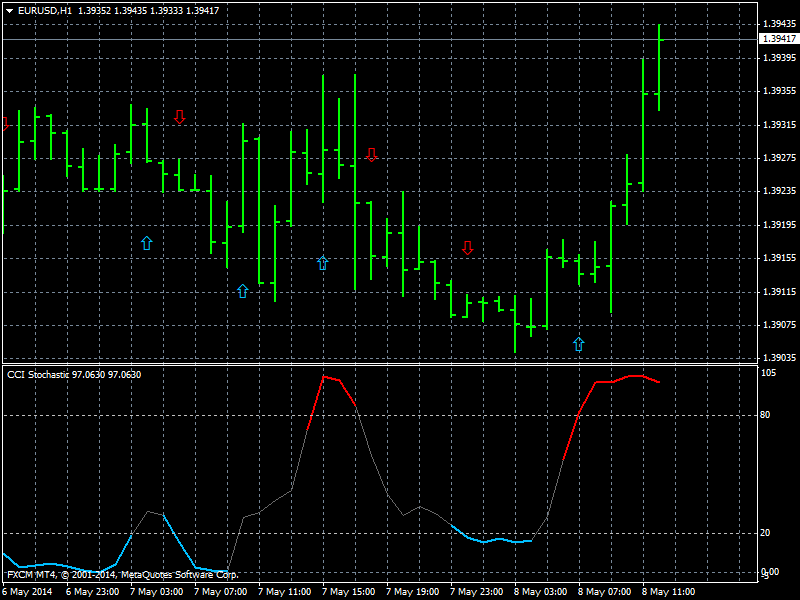Click the current price tag 1.39417
800x600 pixels.
[x=779, y=39]
